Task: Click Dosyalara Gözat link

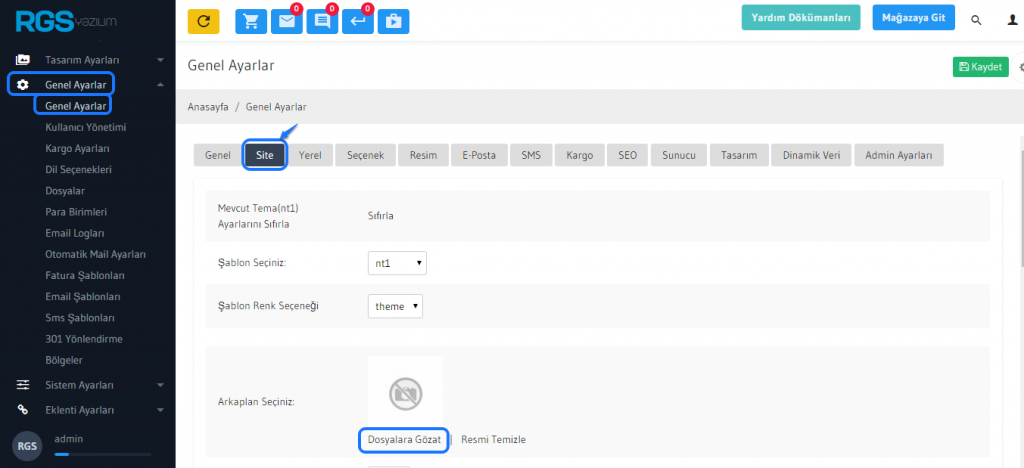Action: 404,439
